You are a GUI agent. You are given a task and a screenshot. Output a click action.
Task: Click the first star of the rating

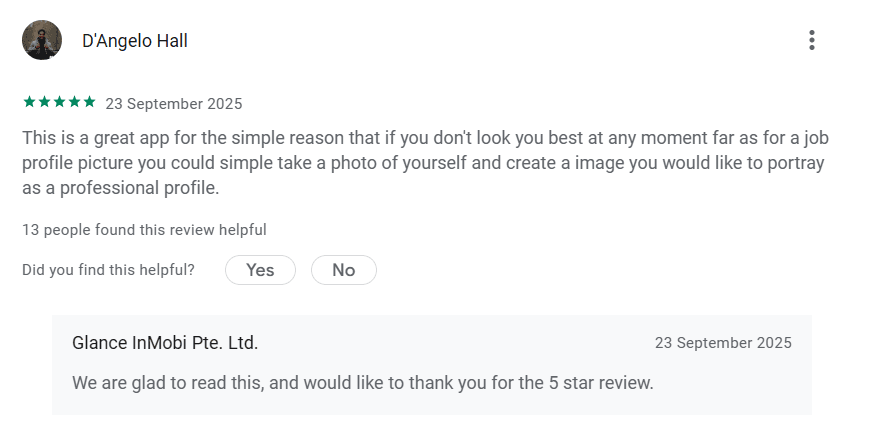[29, 102]
